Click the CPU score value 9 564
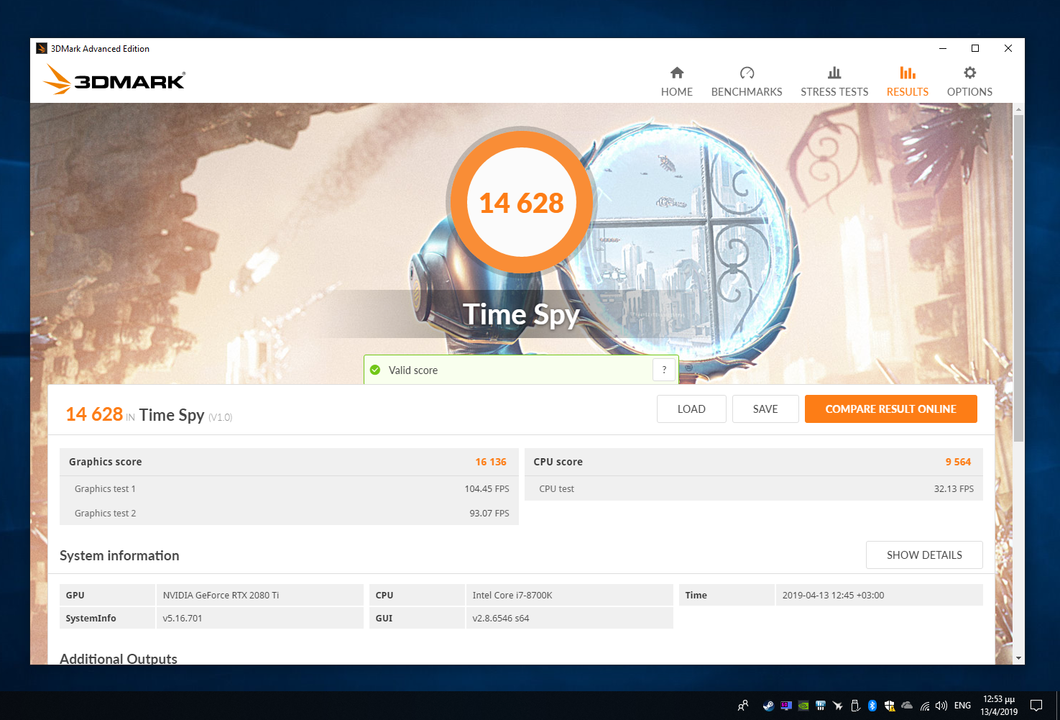Viewport: 1060px width, 720px height. point(958,462)
